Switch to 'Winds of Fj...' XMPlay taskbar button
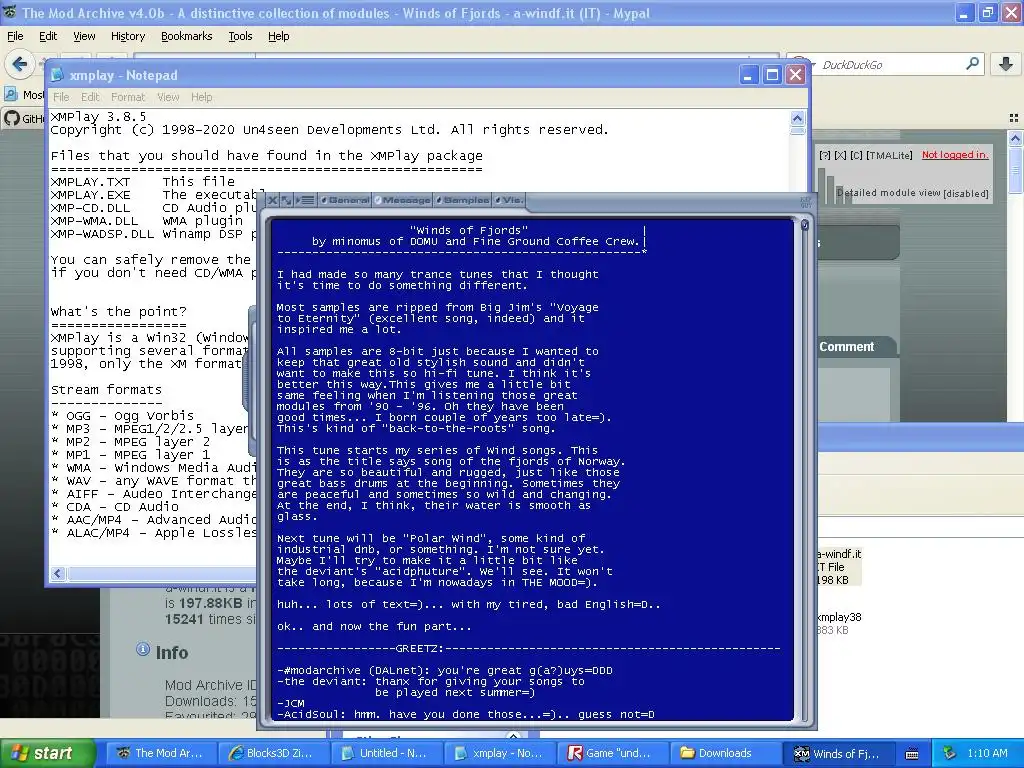This screenshot has height=768, width=1024. pos(837,753)
